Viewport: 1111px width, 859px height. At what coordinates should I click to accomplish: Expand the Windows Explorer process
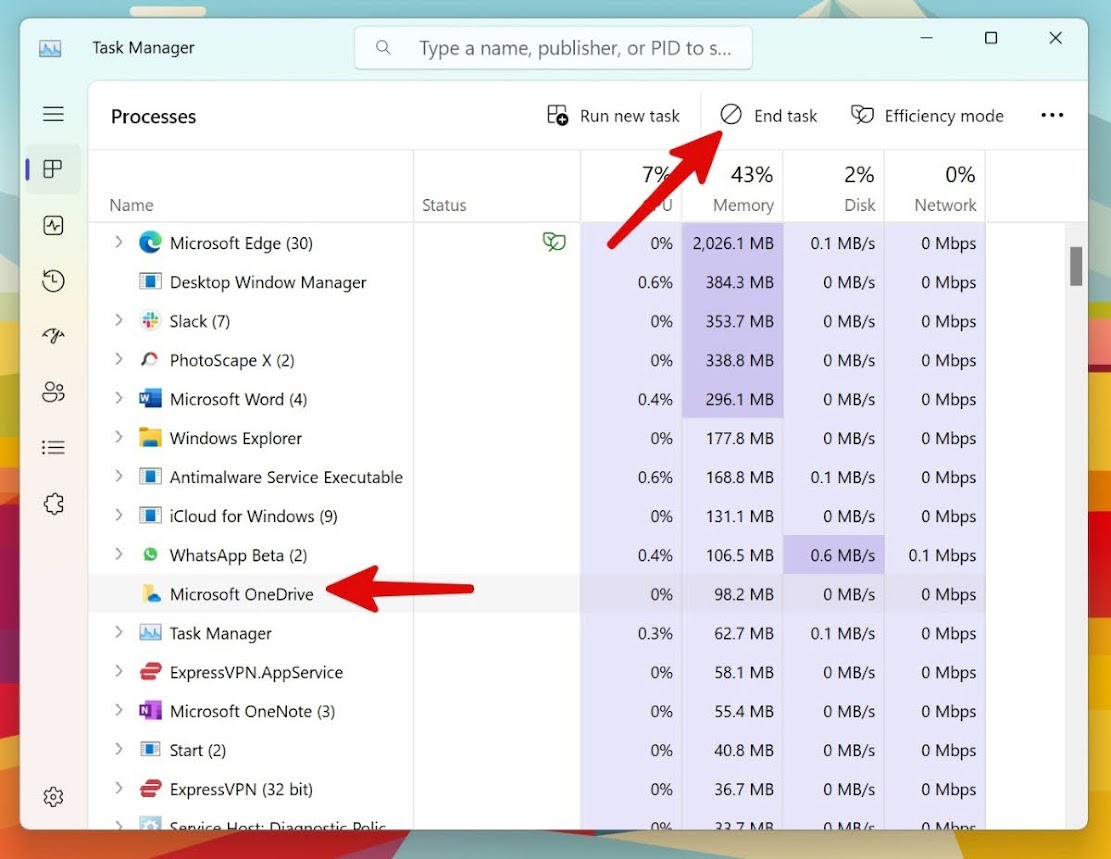click(x=118, y=437)
